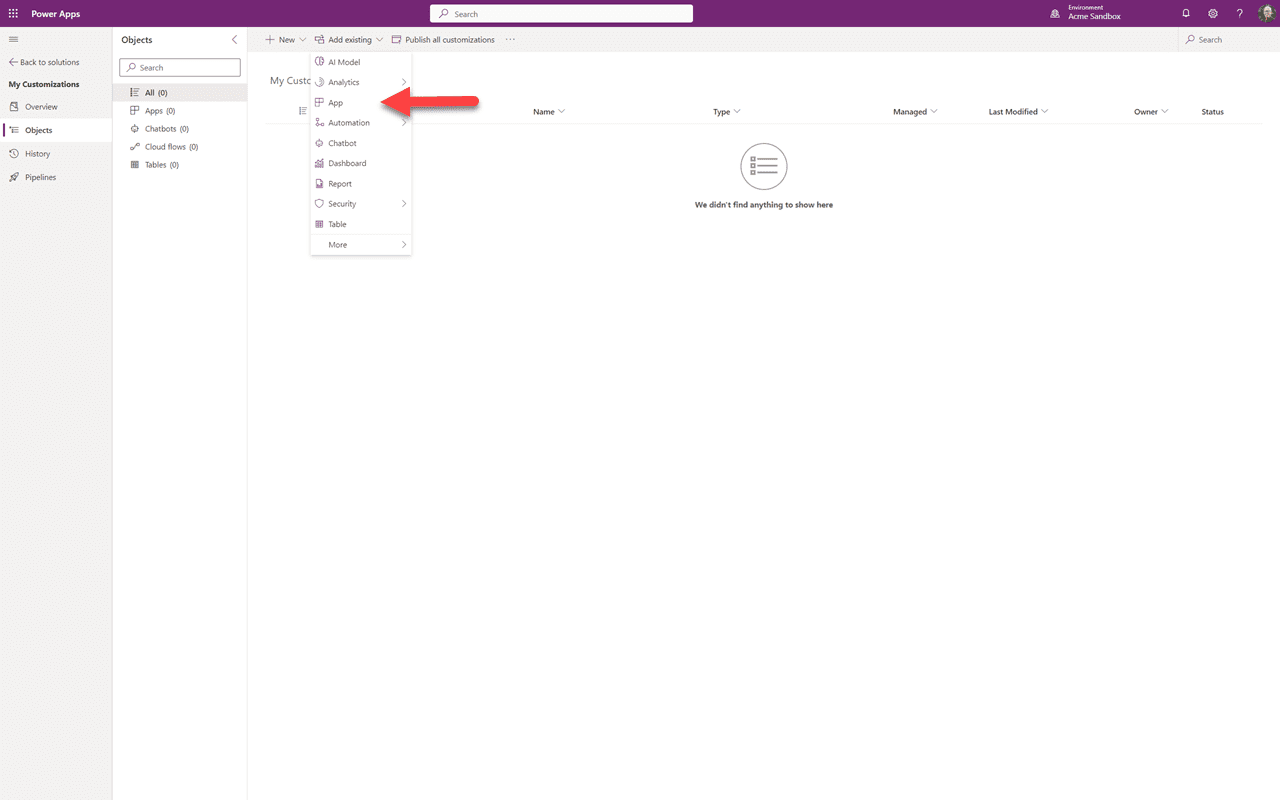Expand the More menu option

[x=338, y=244]
